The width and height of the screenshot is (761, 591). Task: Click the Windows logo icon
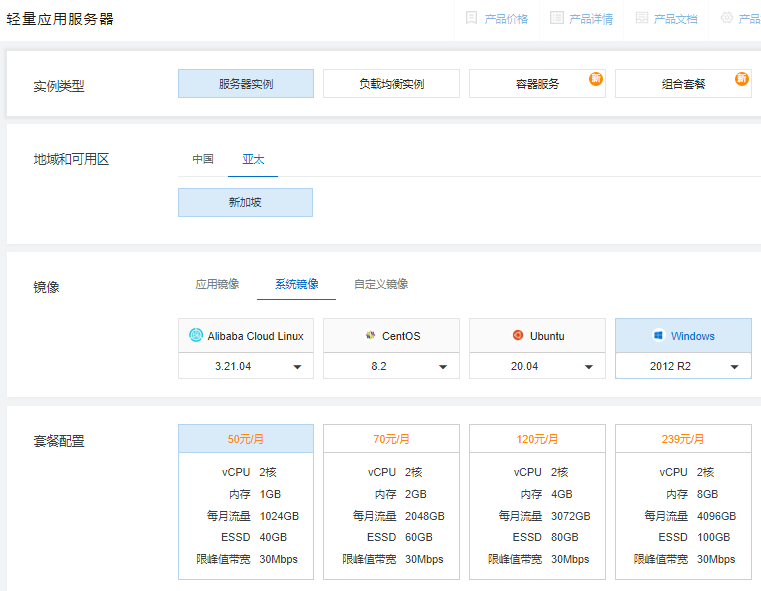[x=659, y=335]
